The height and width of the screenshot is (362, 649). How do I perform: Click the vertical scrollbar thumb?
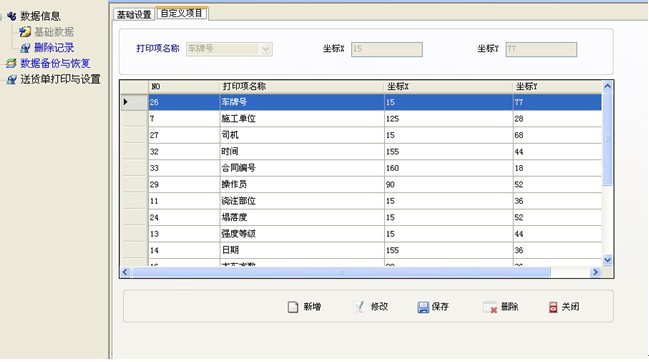[607, 139]
